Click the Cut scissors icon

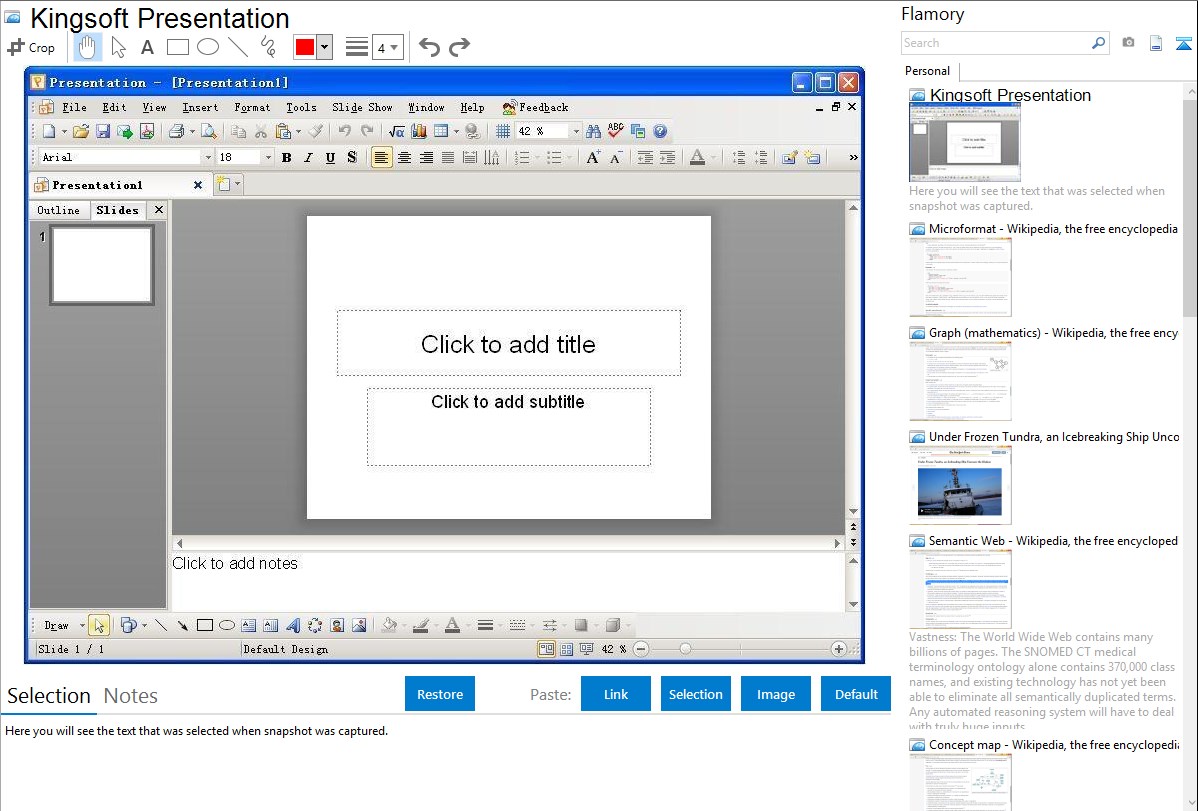[x=261, y=131]
